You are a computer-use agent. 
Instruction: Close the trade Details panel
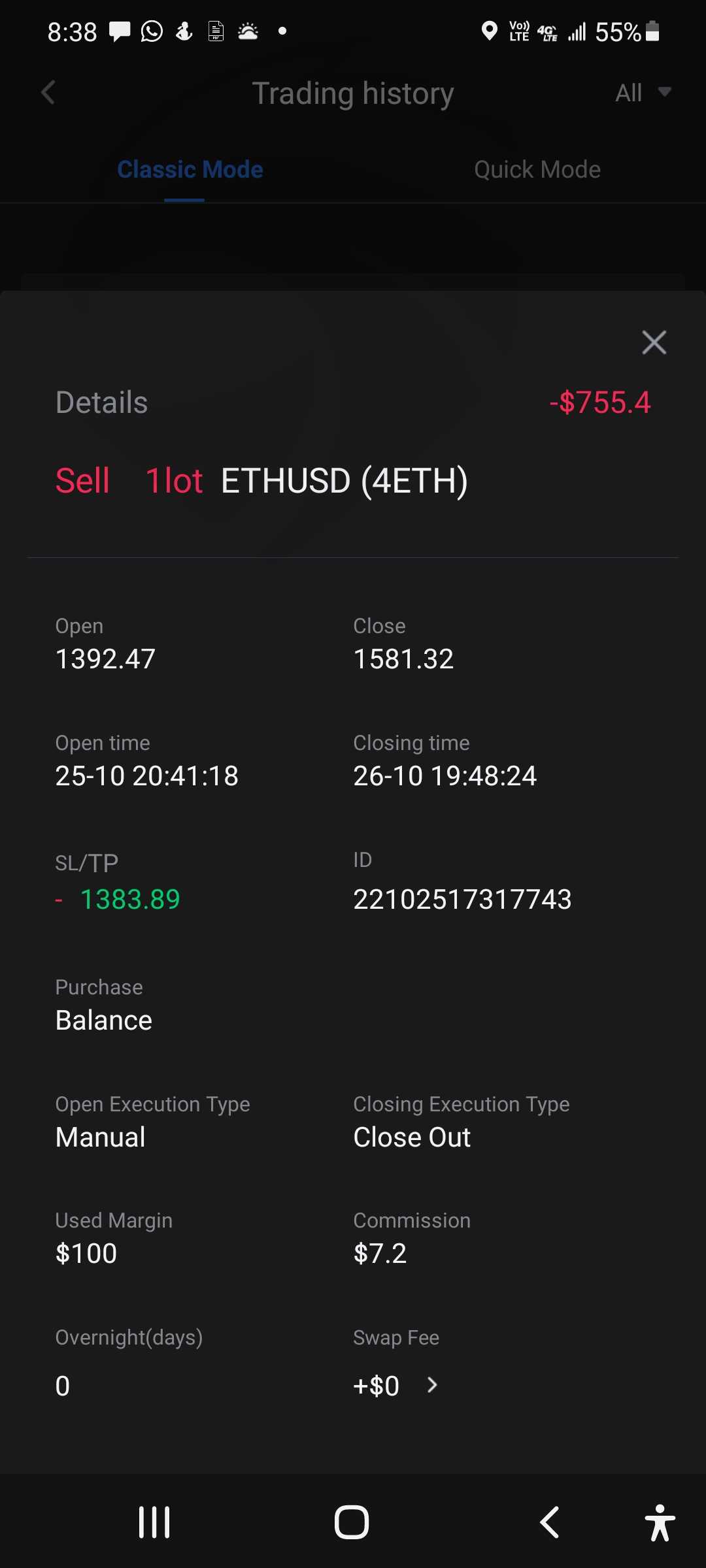click(x=654, y=342)
